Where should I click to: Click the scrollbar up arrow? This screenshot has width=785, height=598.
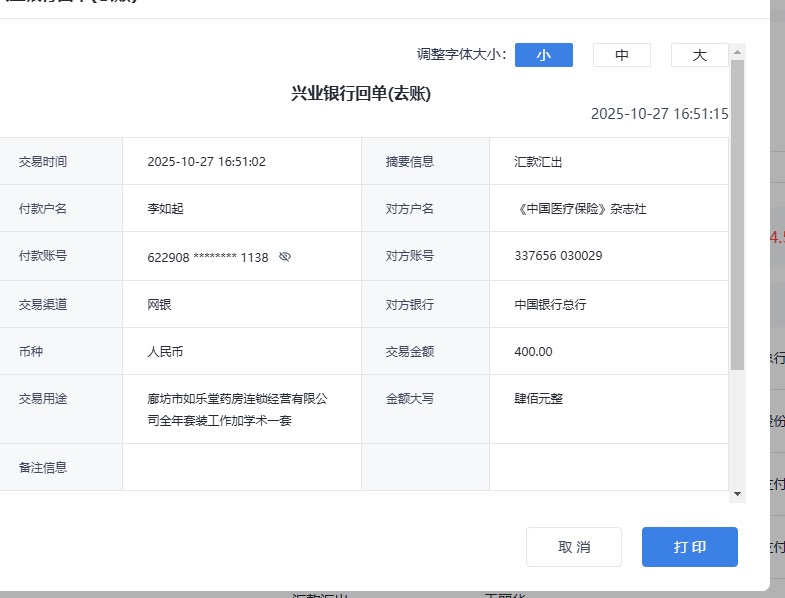point(738,50)
